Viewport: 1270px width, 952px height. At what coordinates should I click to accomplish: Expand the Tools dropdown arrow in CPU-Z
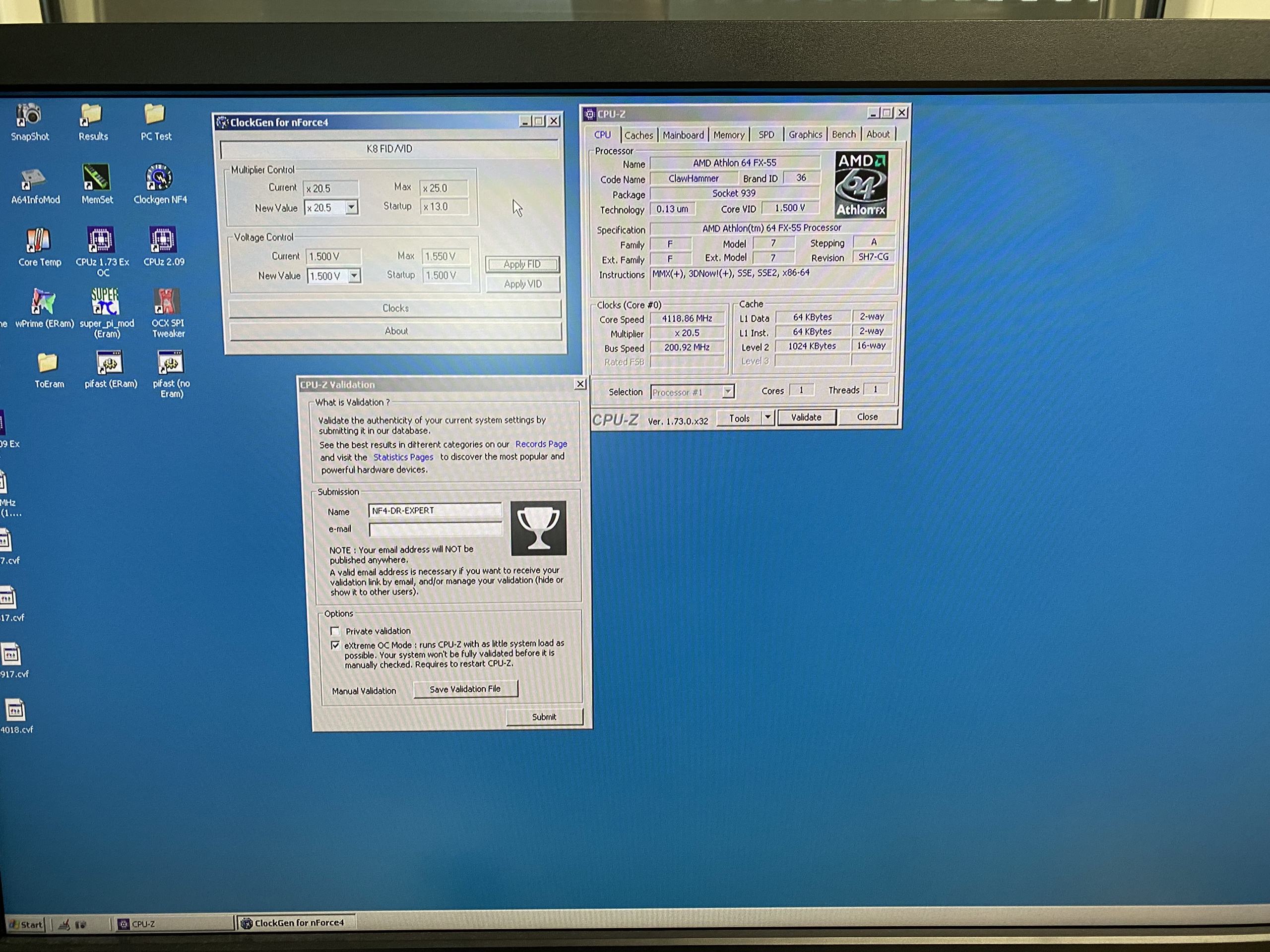pos(767,418)
